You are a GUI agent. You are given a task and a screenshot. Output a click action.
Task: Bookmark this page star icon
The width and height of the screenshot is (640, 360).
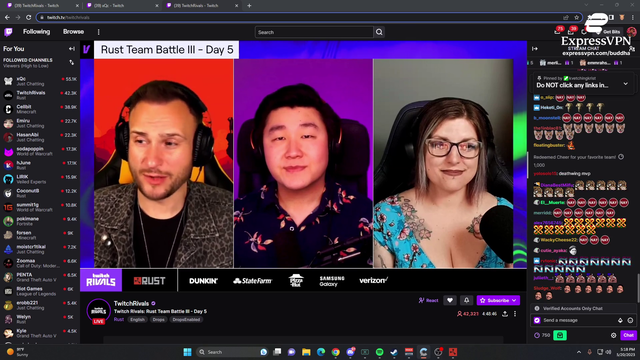click(576, 18)
